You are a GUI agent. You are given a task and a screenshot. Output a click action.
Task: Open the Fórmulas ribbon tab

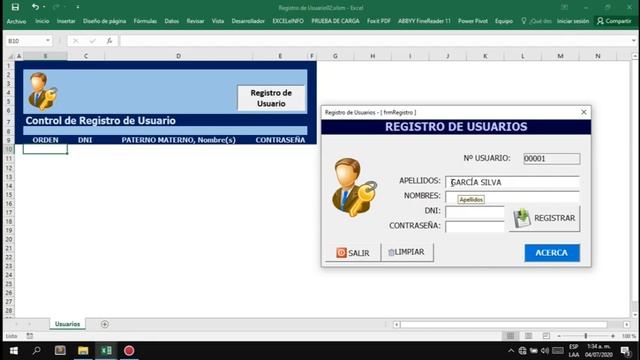(145, 21)
